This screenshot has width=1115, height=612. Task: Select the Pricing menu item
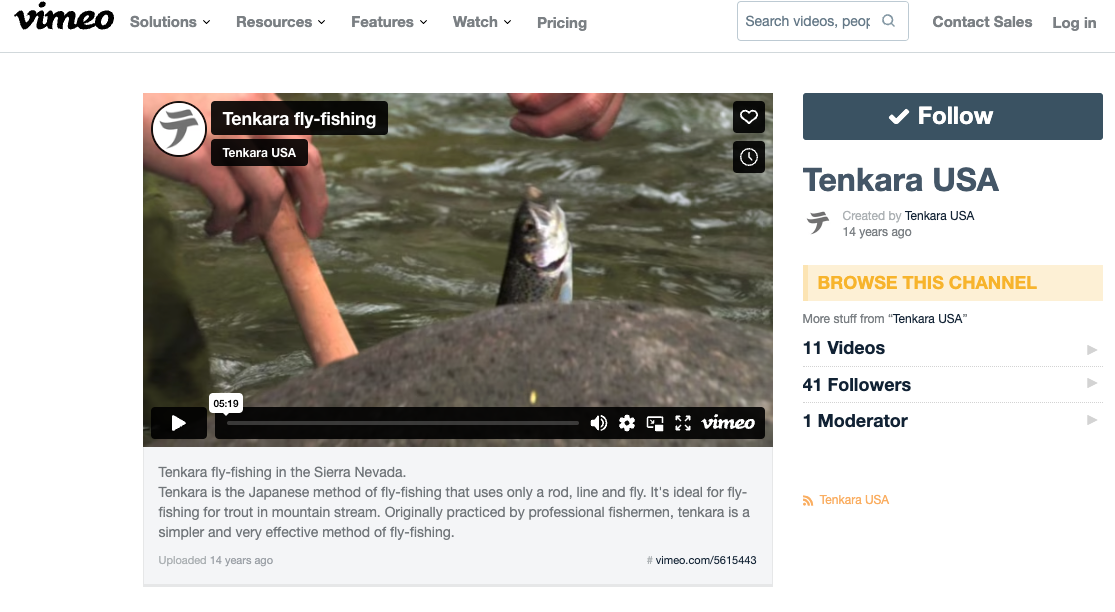pos(561,22)
